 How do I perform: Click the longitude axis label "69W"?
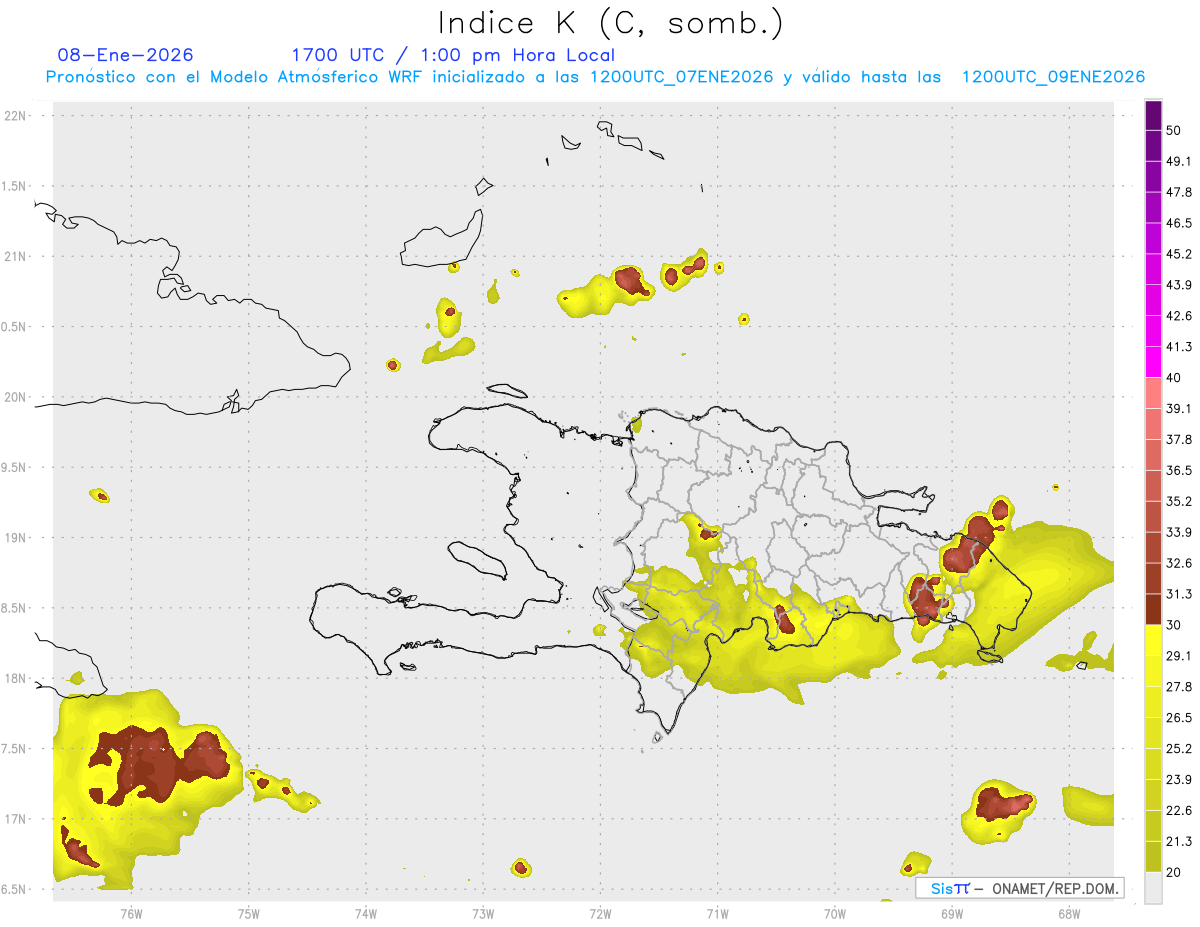coord(952,913)
